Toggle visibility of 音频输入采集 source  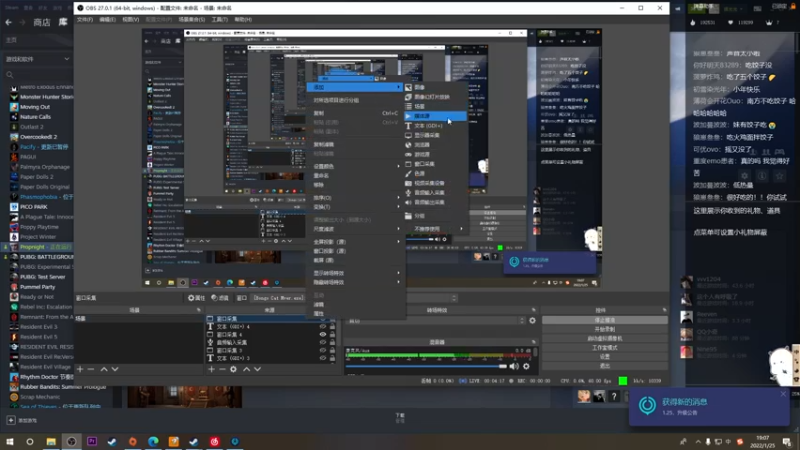322,342
